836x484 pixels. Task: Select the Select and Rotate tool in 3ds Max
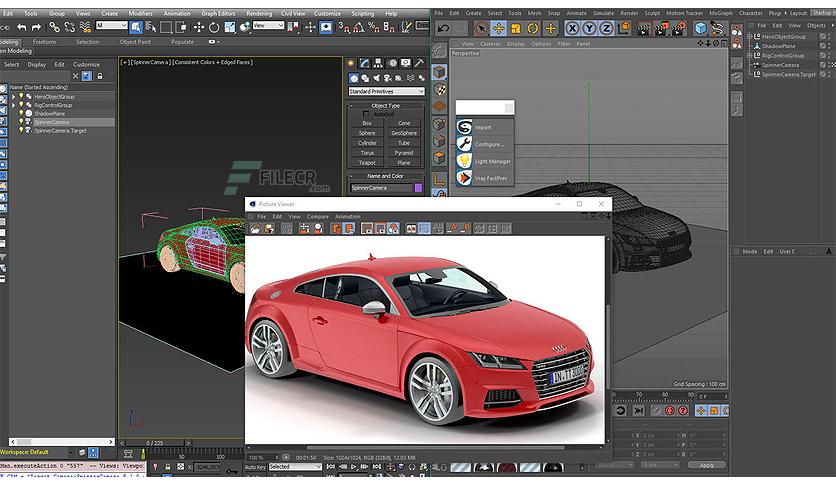214,27
